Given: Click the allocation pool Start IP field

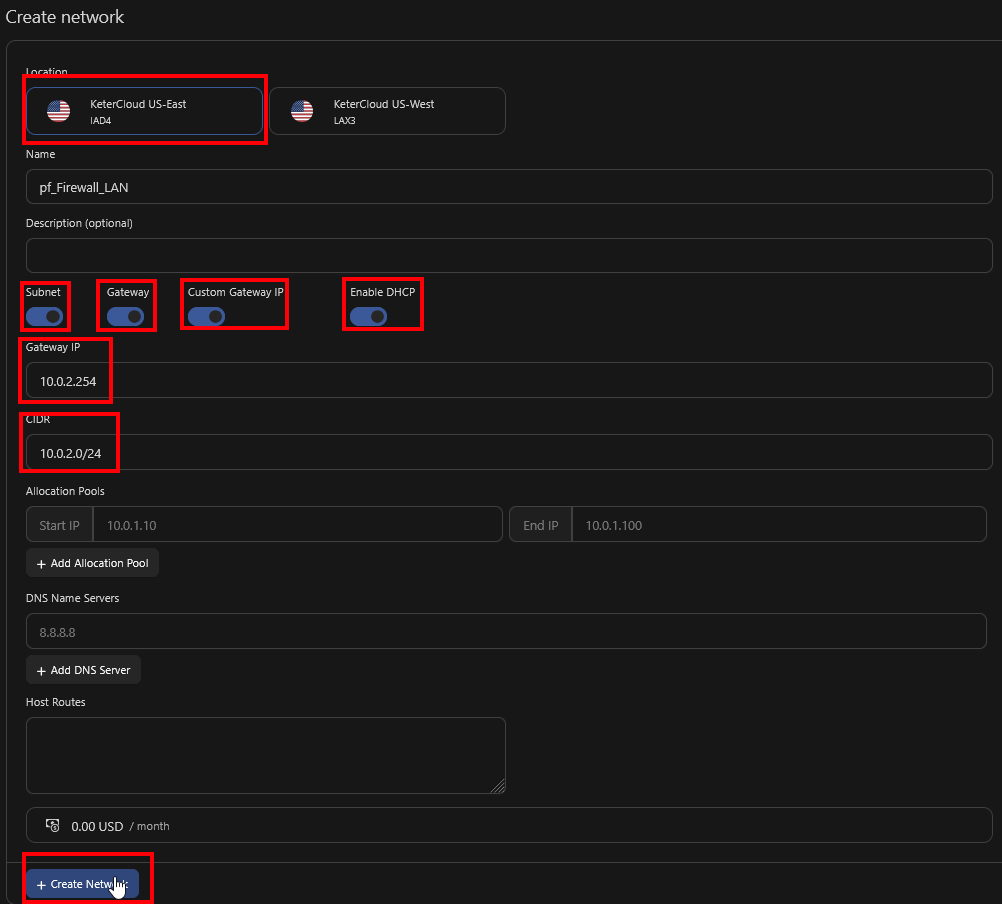Looking at the screenshot, I should [x=300, y=524].
